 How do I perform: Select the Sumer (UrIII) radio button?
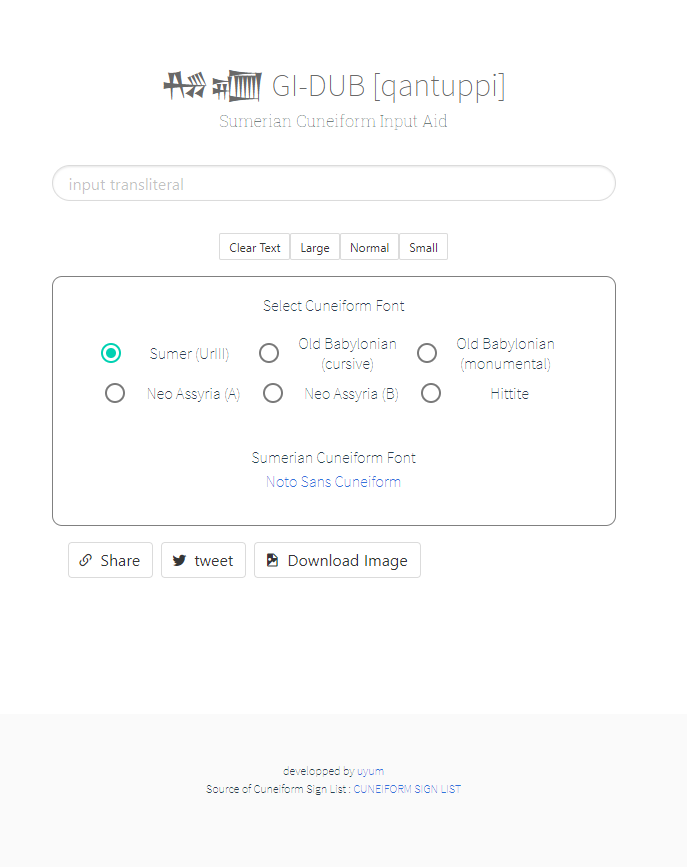pyautogui.click(x=111, y=353)
